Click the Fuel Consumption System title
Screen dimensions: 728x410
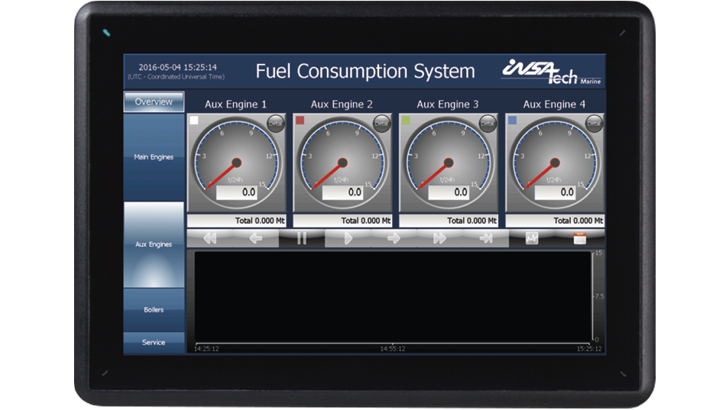(x=365, y=71)
